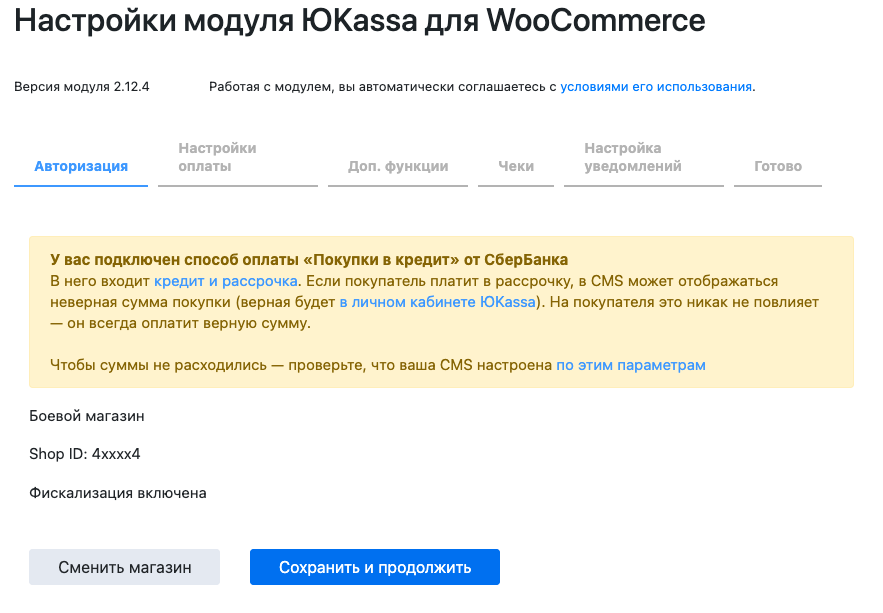Click Сохранить и продолжить button

375,567
